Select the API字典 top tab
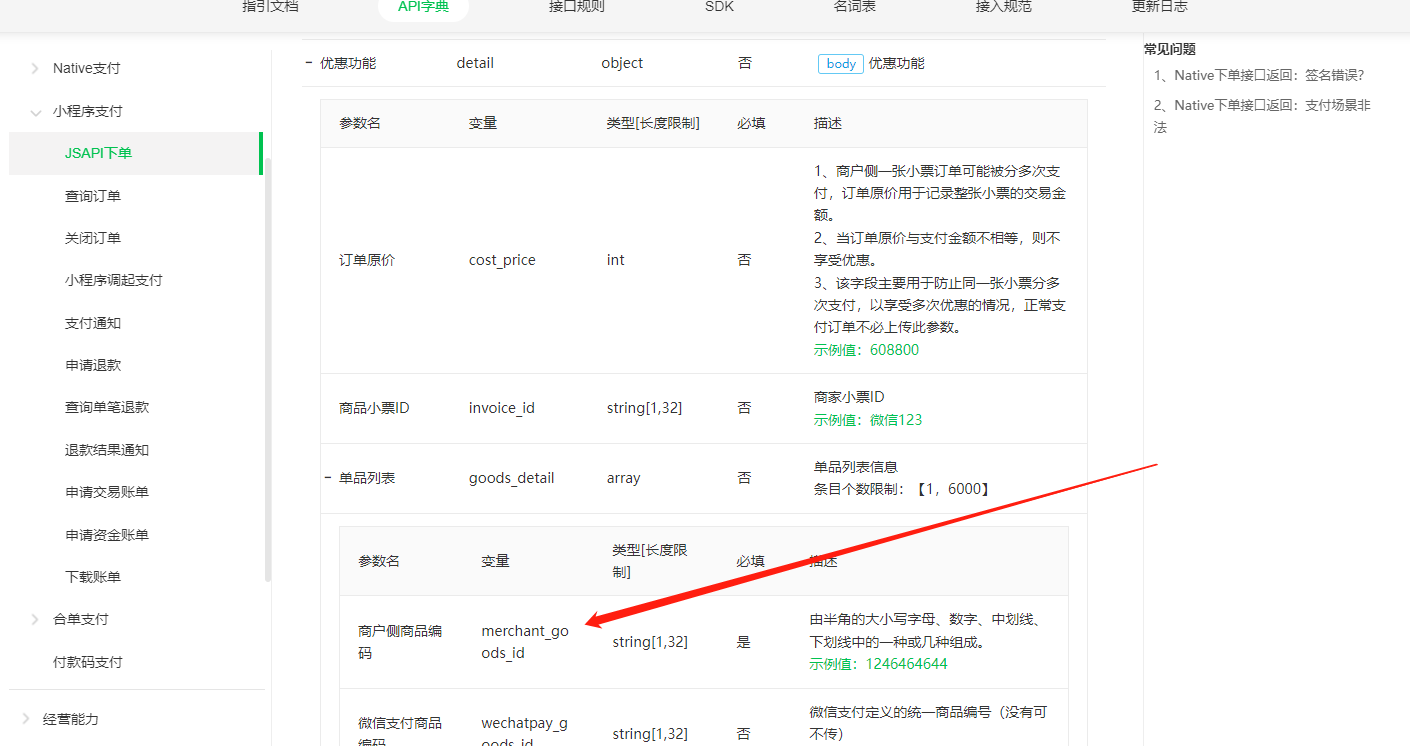This screenshot has width=1410, height=746. tap(424, 7)
